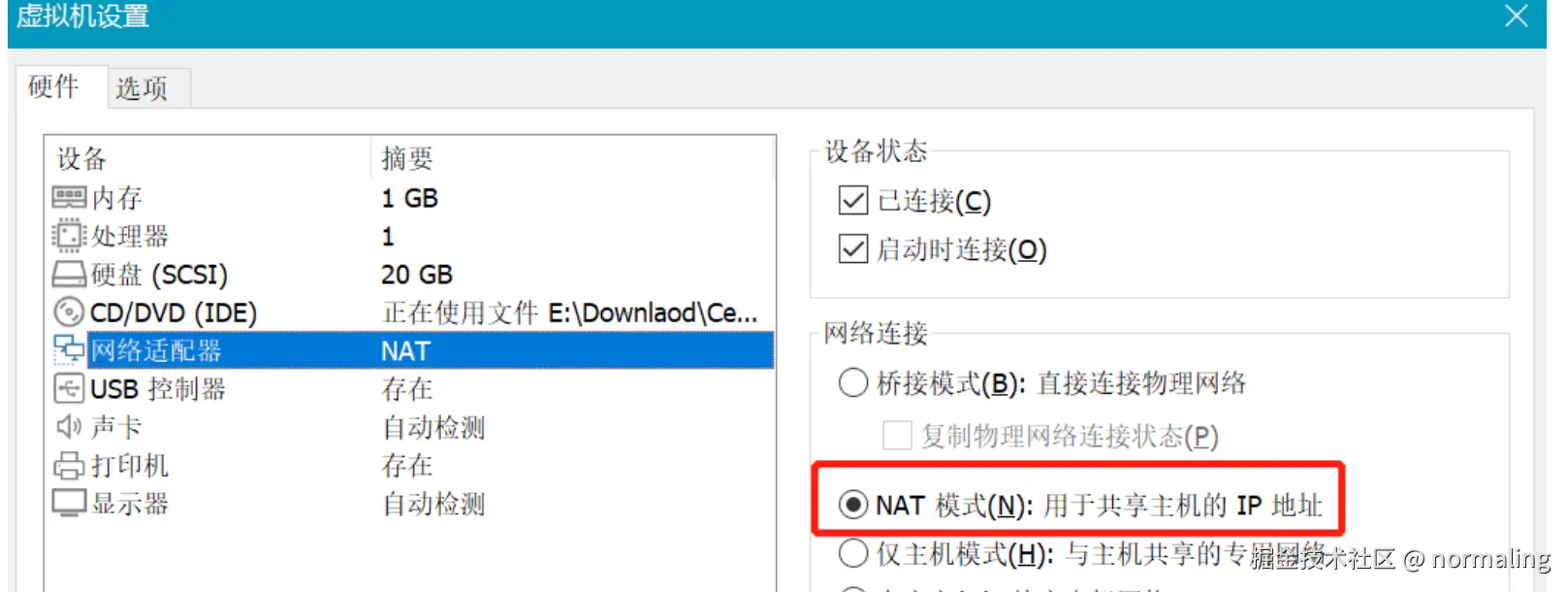
Task: Choose 桥接模式(B) radio button
Action: [853, 382]
